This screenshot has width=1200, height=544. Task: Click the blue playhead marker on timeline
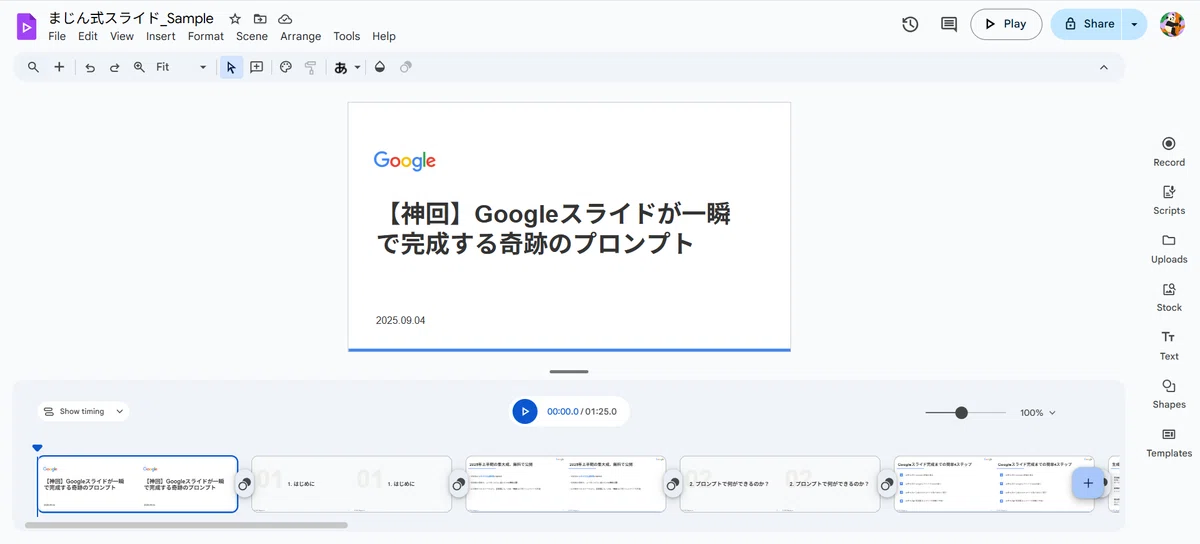pyautogui.click(x=37, y=448)
